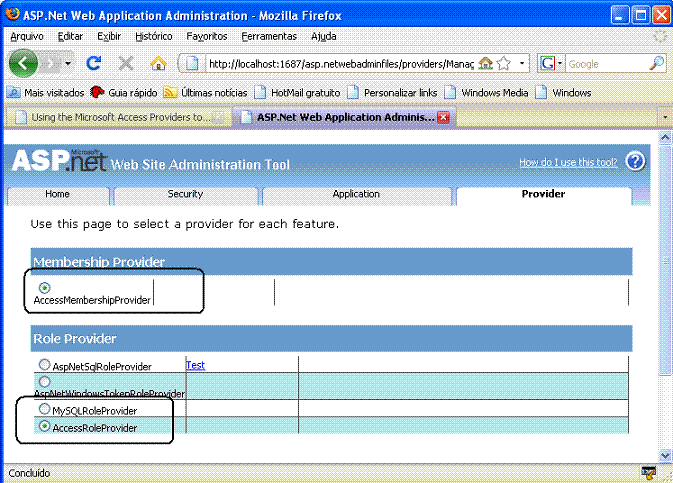Open search engine selector dropdown
Image resolution: width=673 pixels, height=483 pixels.
(560, 64)
